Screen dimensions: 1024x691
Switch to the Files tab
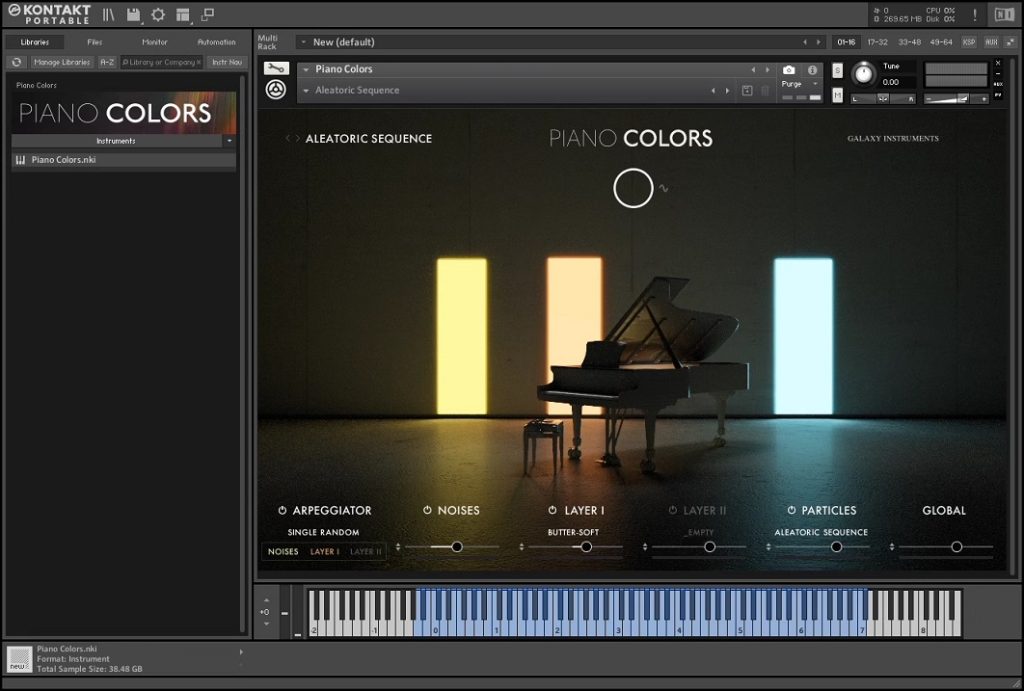point(94,42)
